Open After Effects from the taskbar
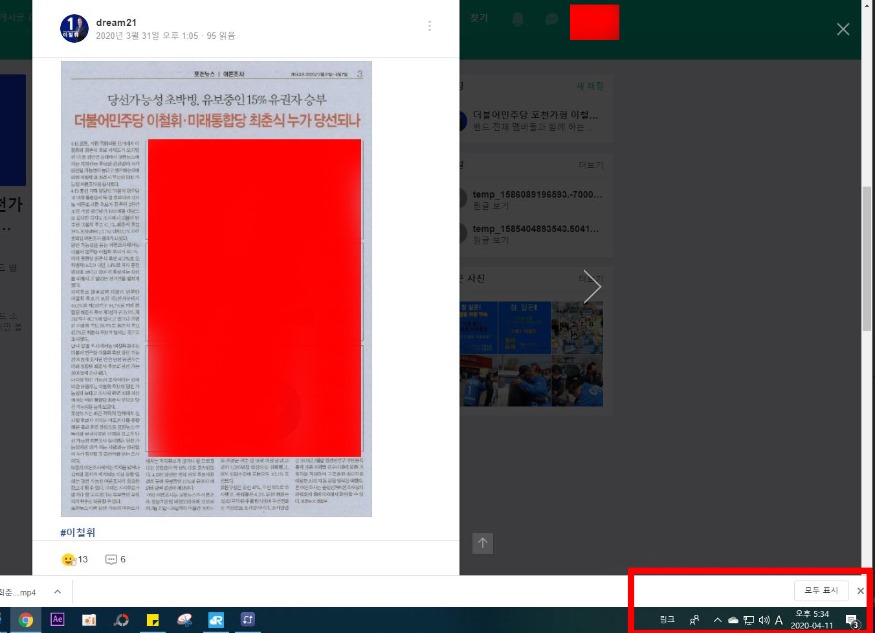The height and width of the screenshot is (633, 875). click(57, 620)
